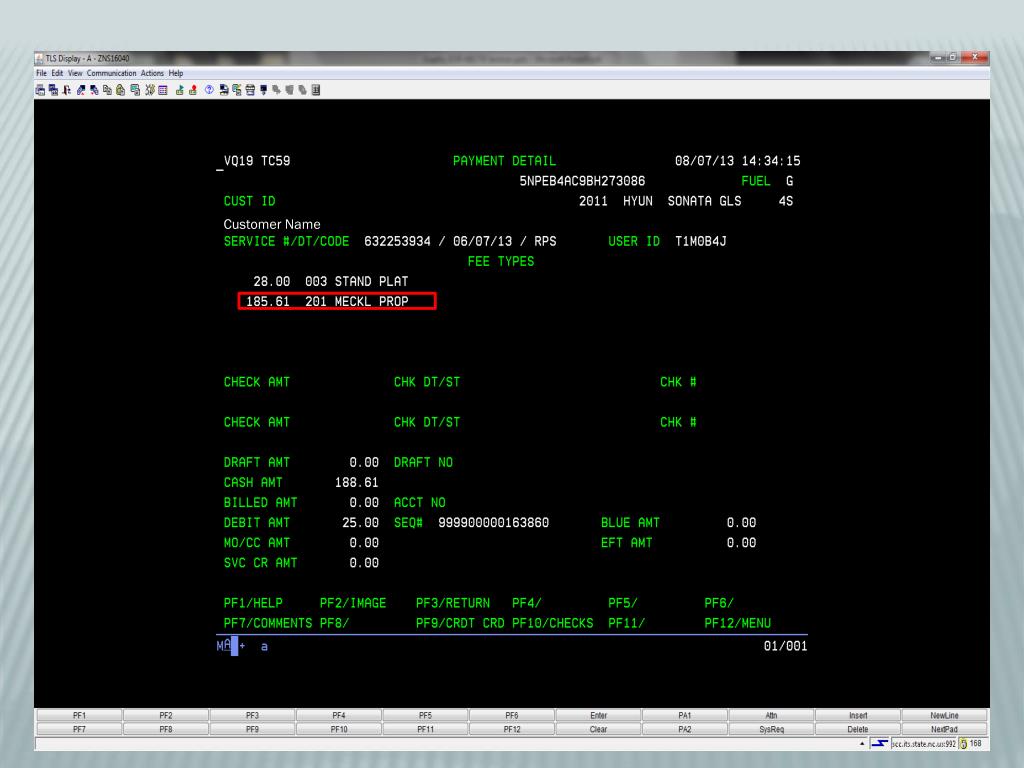The height and width of the screenshot is (768, 1024).
Task: Click the PF9/CRDT CRD function key text
Action: 460,623
